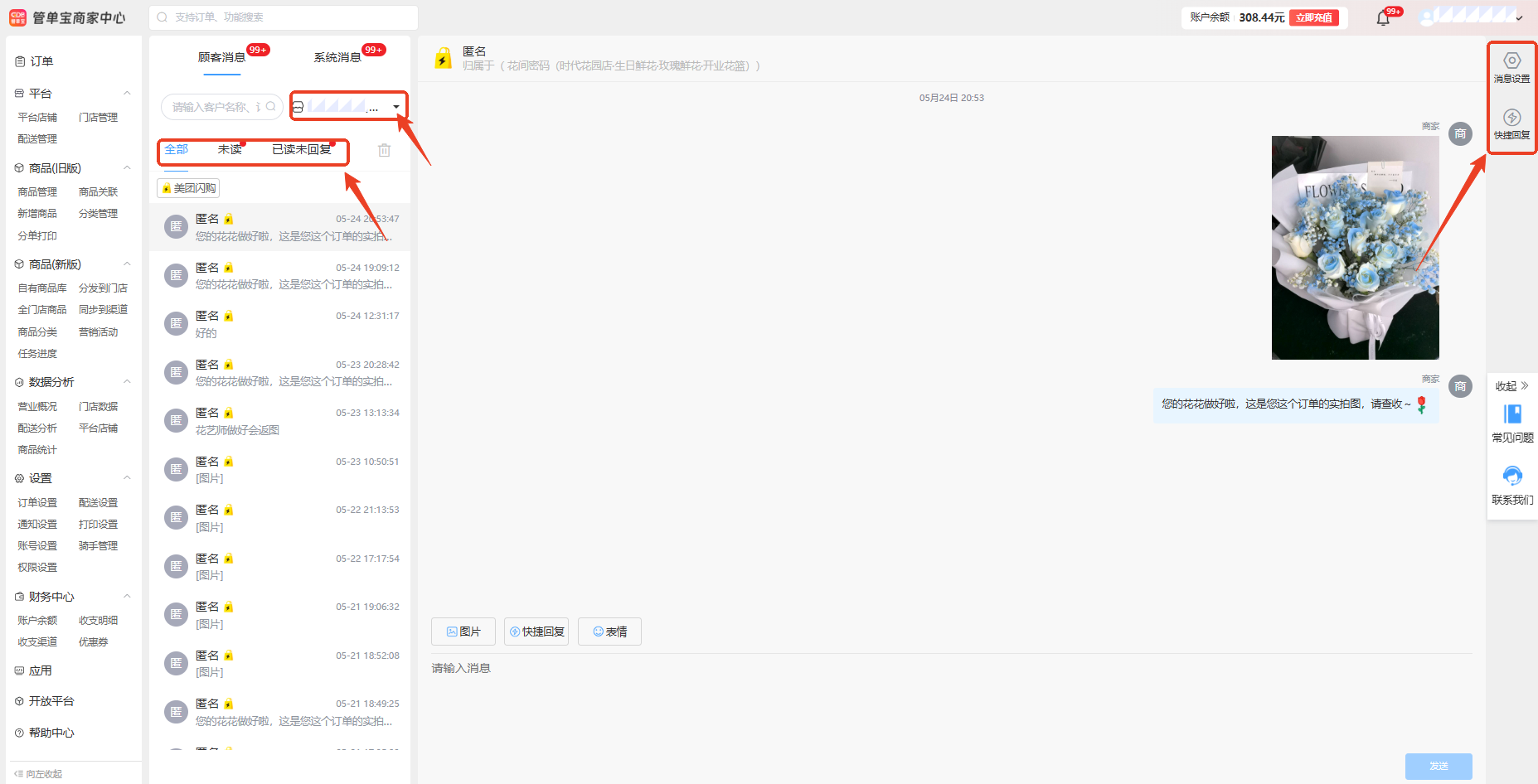Image resolution: width=1538 pixels, height=784 pixels.
Task: Open the 应用 menu item
Action: (40, 670)
